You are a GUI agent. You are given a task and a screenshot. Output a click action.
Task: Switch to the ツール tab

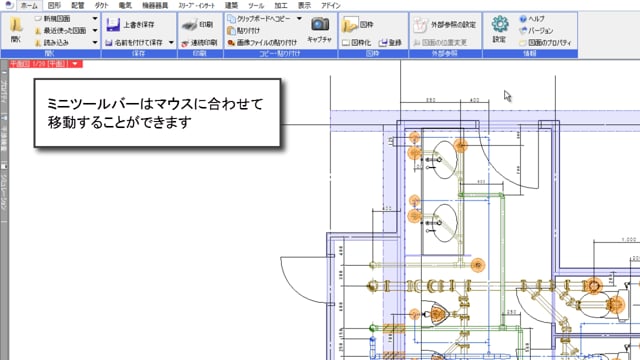point(256,6)
